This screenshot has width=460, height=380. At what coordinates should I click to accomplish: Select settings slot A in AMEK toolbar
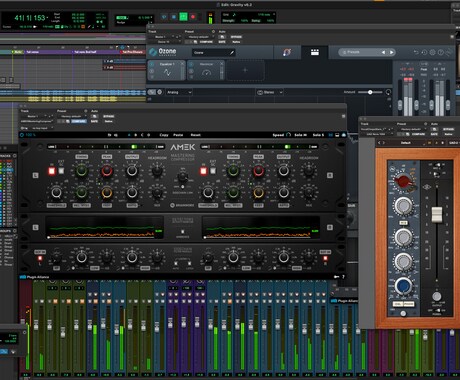click(x=129, y=135)
